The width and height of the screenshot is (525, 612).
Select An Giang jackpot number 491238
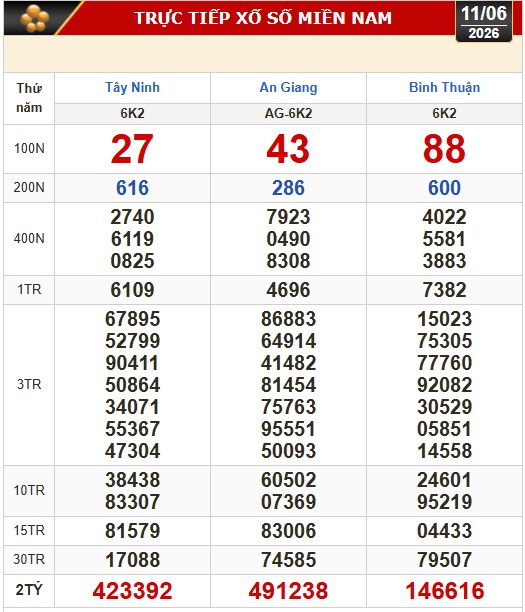(x=288, y=591)
